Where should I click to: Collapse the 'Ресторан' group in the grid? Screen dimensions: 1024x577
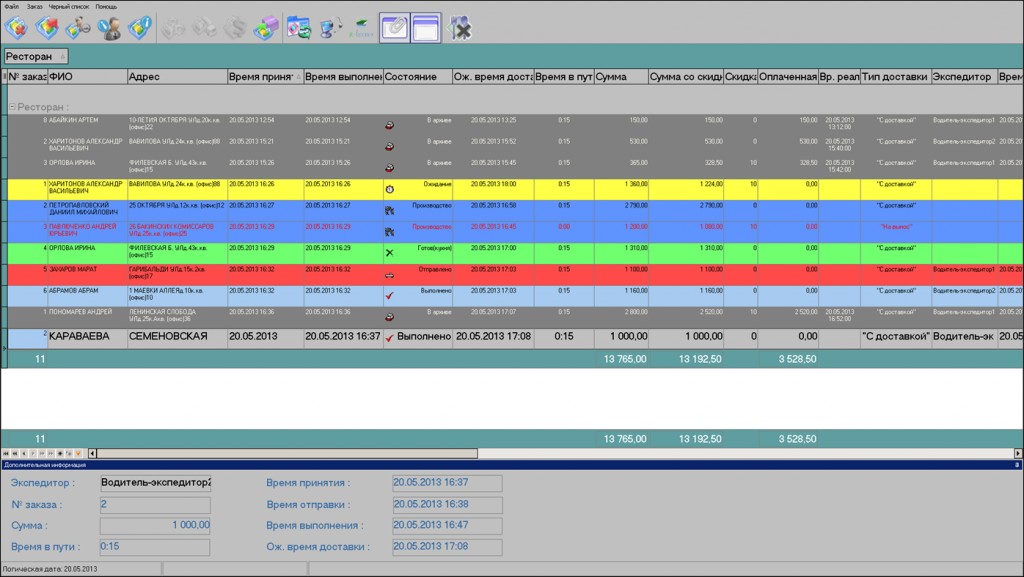coord(12,107)
